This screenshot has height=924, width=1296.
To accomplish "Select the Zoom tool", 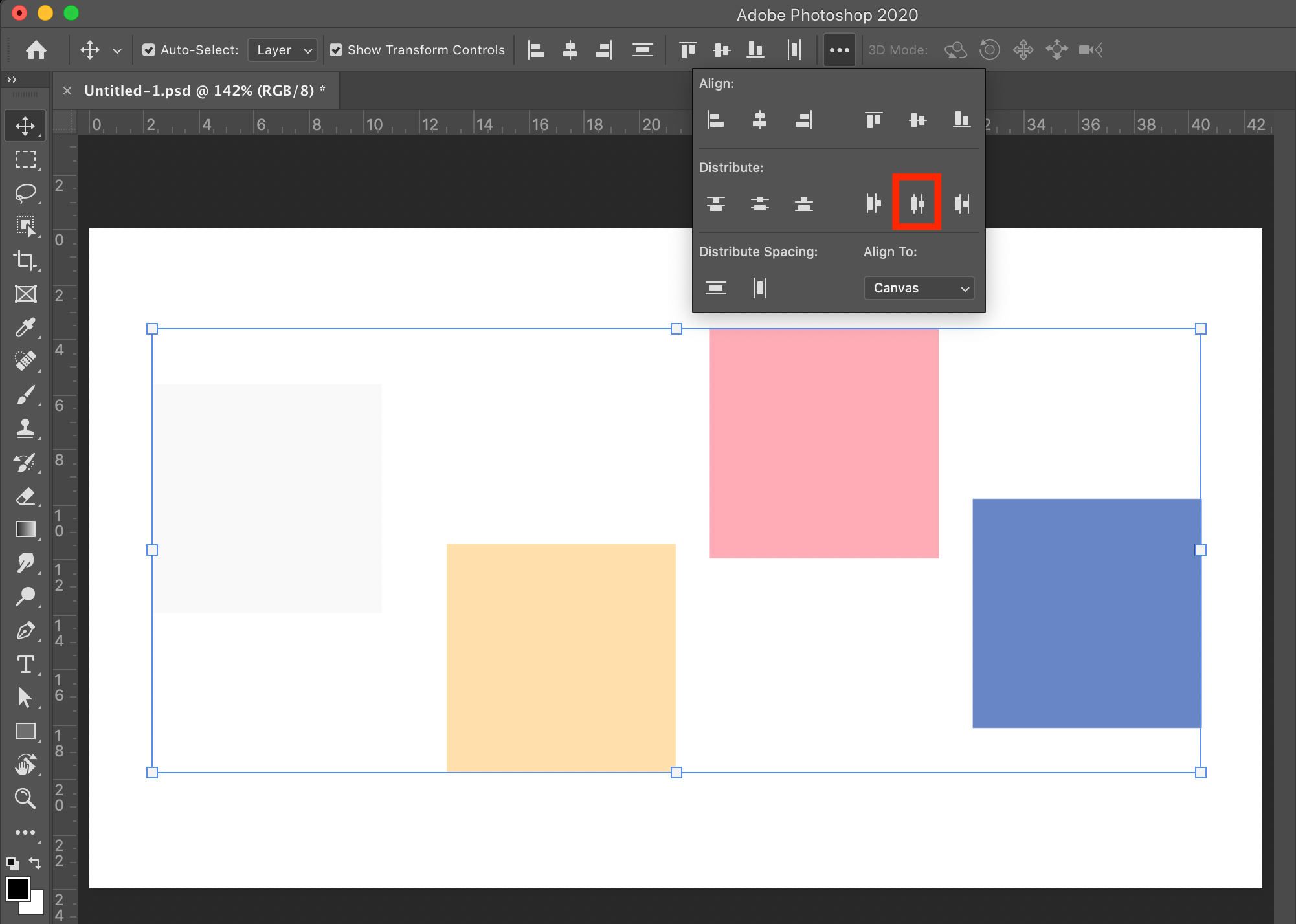I will tap(26, 798).
